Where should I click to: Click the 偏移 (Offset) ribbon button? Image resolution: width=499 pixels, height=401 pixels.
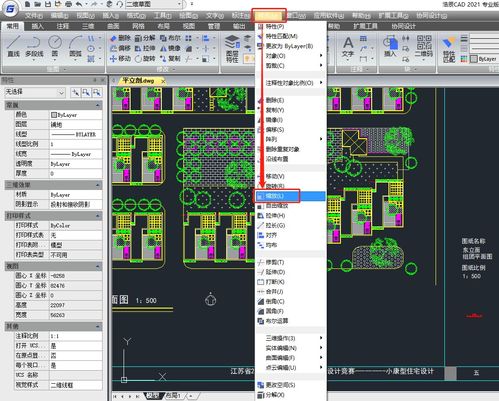click(x=120, y=48)
